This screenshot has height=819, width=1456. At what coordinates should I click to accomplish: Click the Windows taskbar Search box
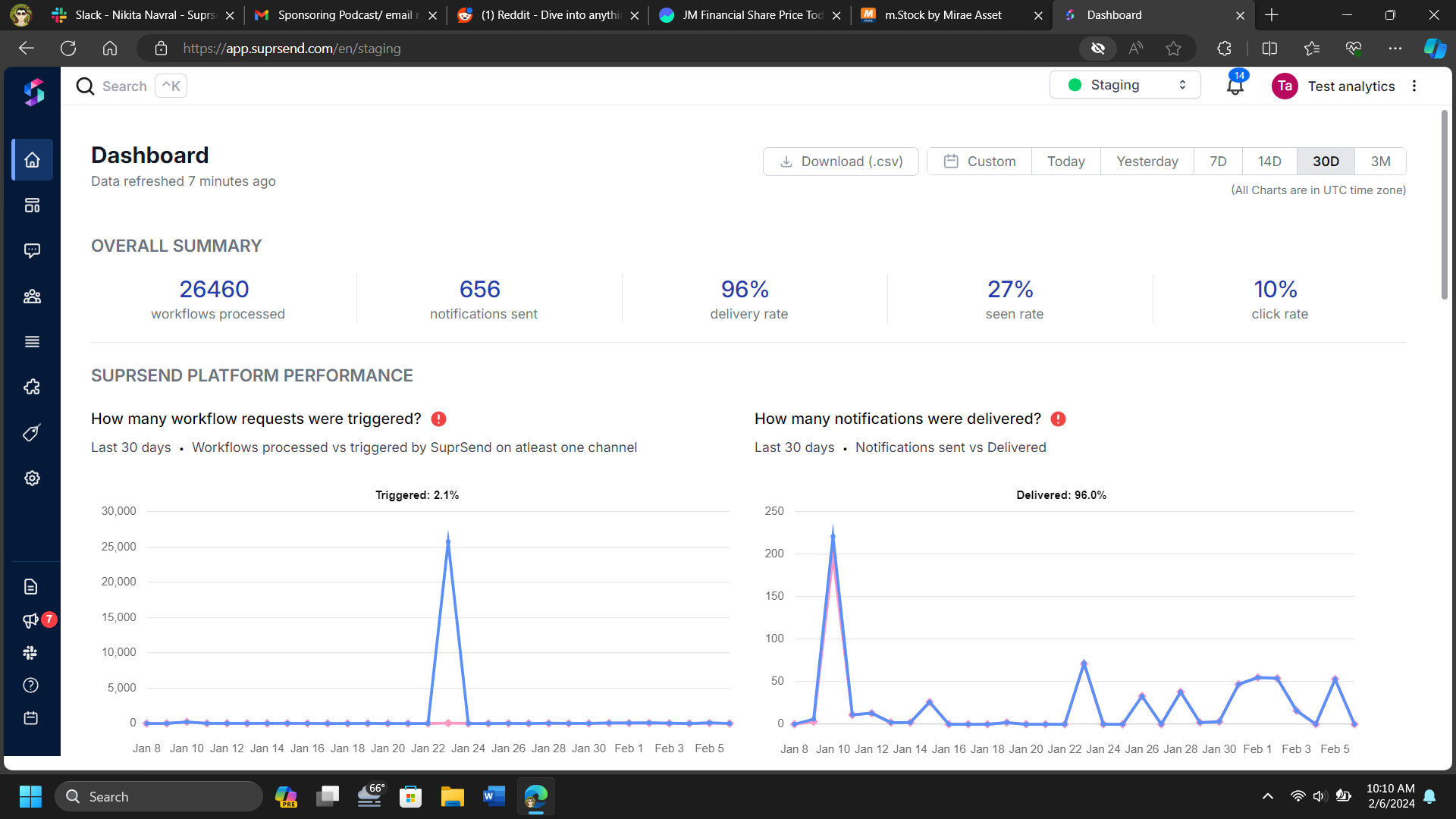pos(159,796)
